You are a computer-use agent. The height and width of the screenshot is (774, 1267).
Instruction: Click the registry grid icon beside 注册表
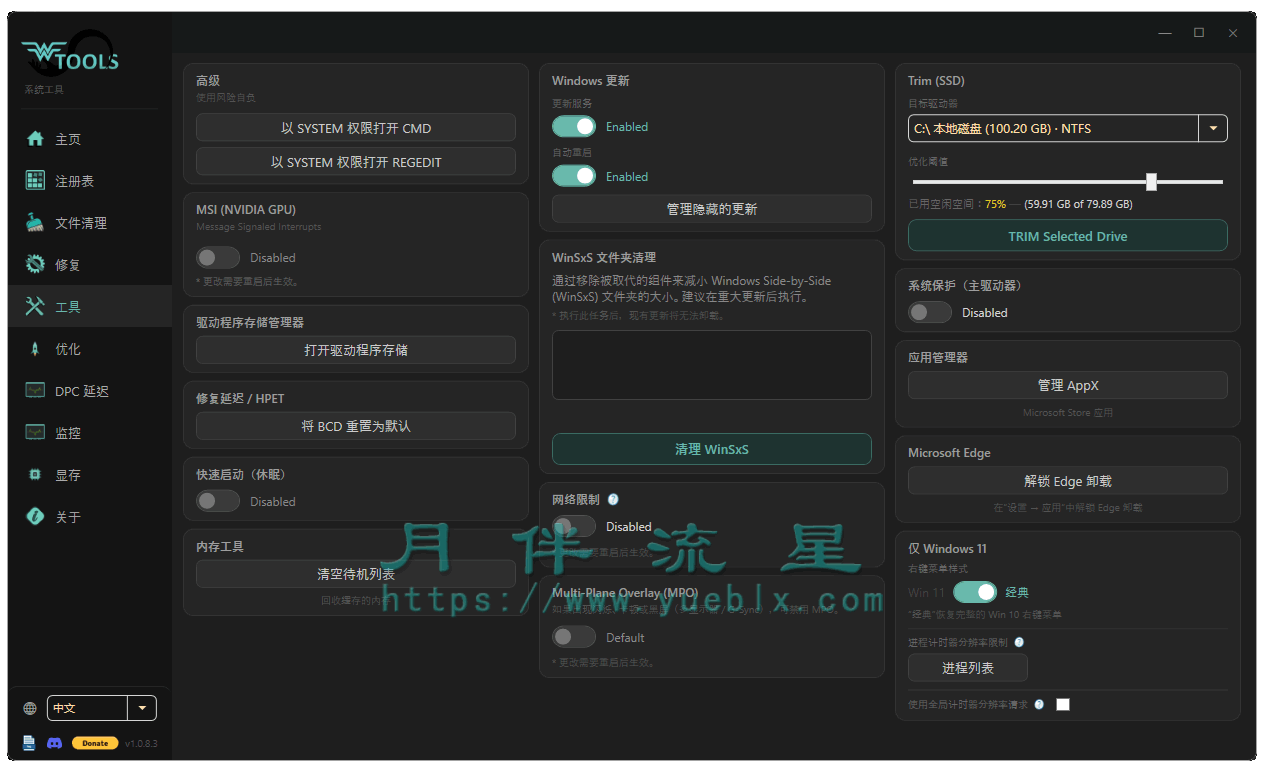point(35,181)
